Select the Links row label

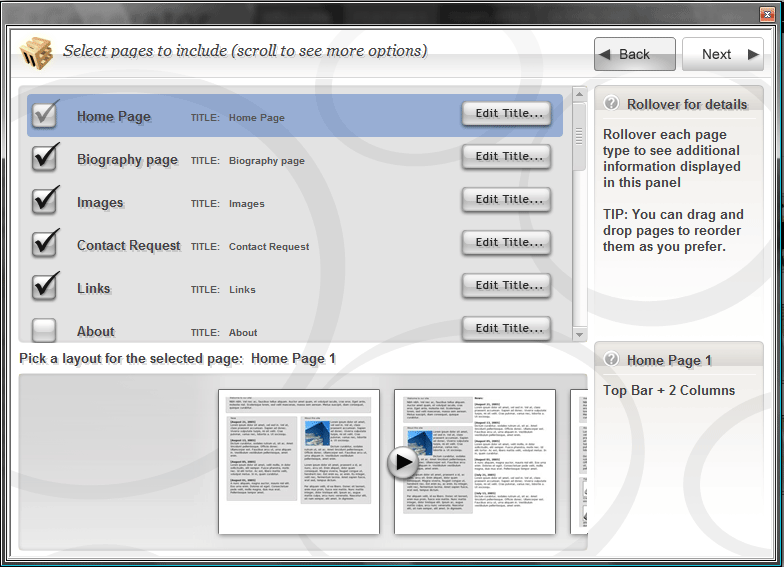pyautogui.click(x=94, y=288)
